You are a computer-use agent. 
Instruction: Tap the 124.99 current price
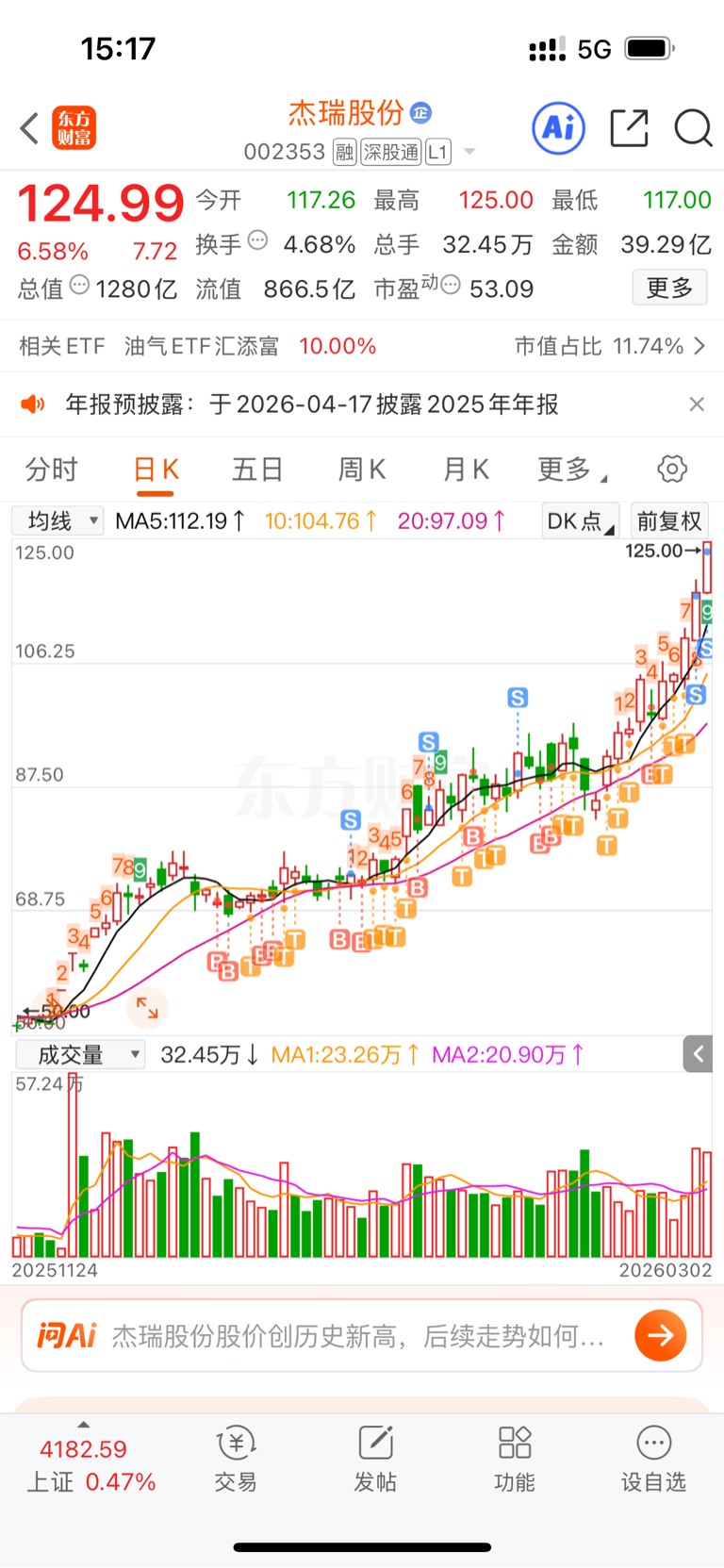click(x=101, y=204)
